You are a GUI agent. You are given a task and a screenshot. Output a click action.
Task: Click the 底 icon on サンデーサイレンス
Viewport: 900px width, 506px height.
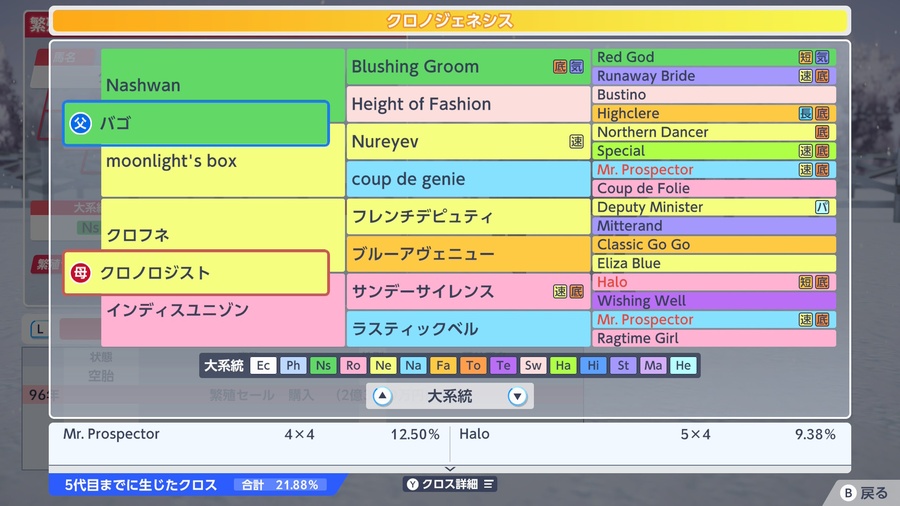click(576, 291)
